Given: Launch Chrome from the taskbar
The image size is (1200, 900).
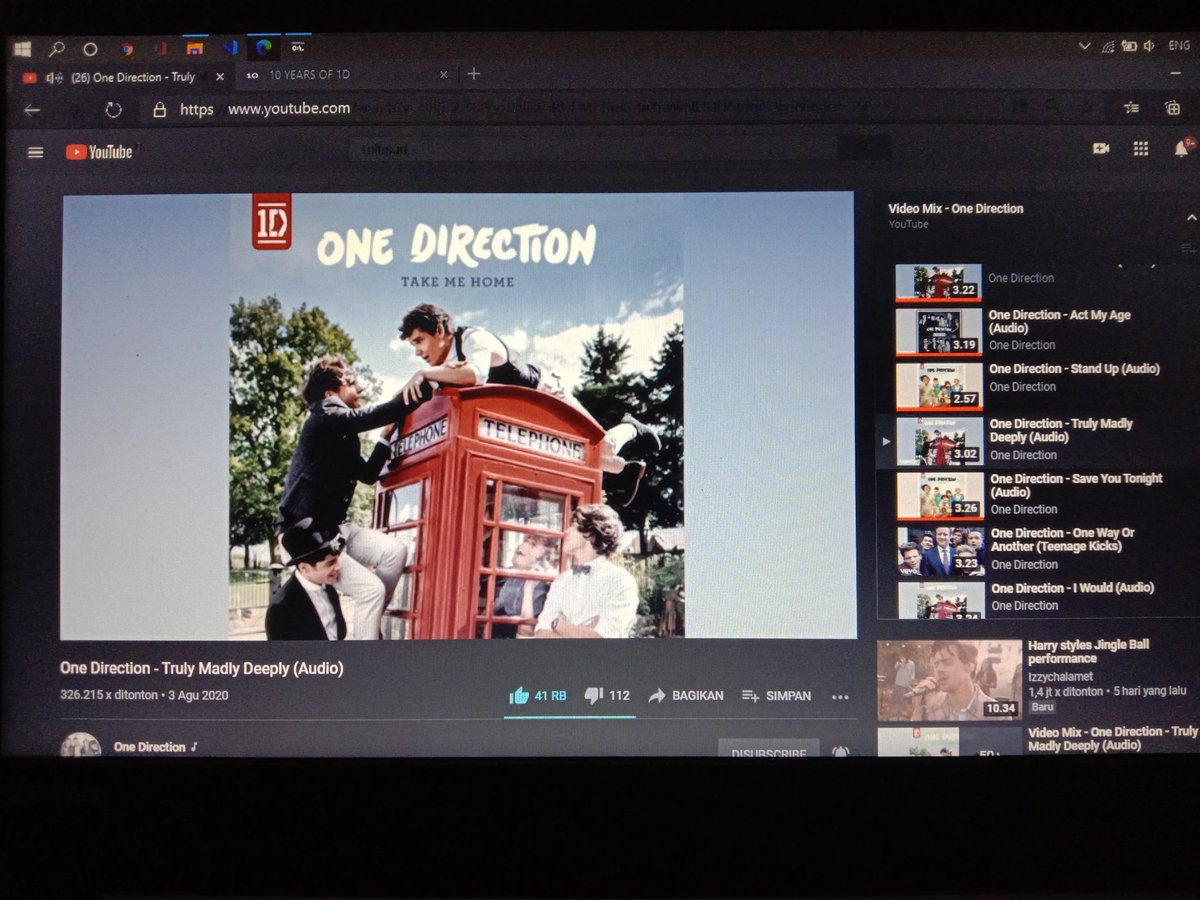Looking at the screenshot, I should click(x=127, y=47).
